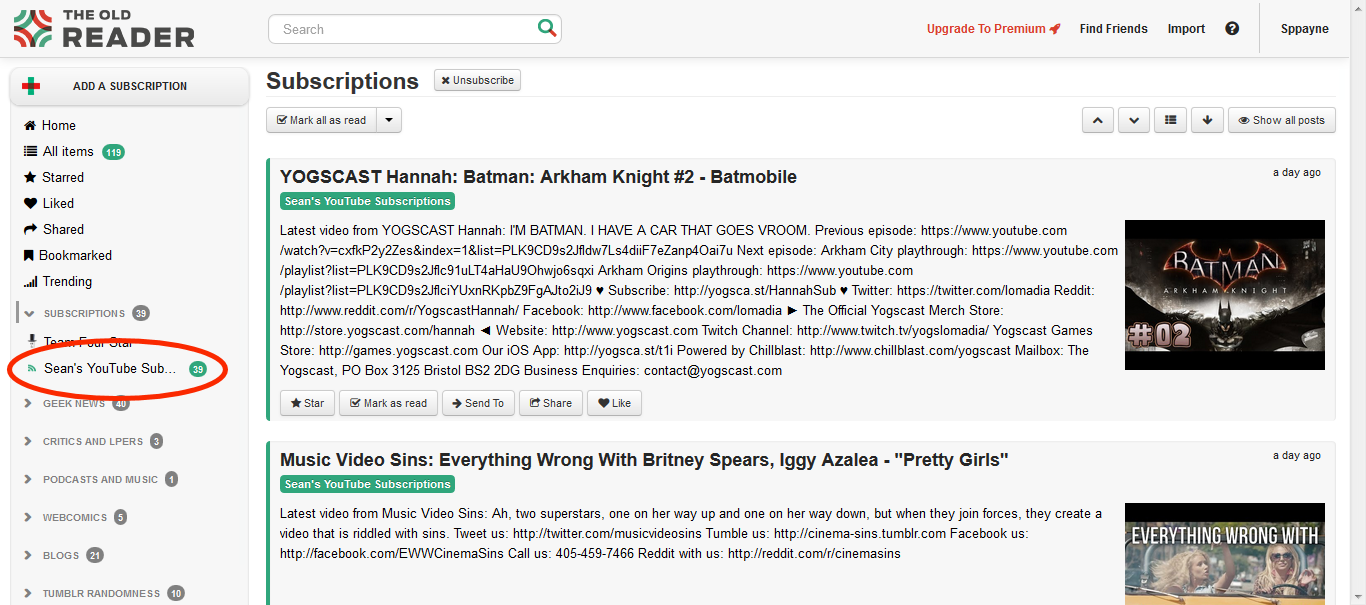This screenshot has height=605, width=1366.
Task: Click Import link
Action: (1186, 29)
